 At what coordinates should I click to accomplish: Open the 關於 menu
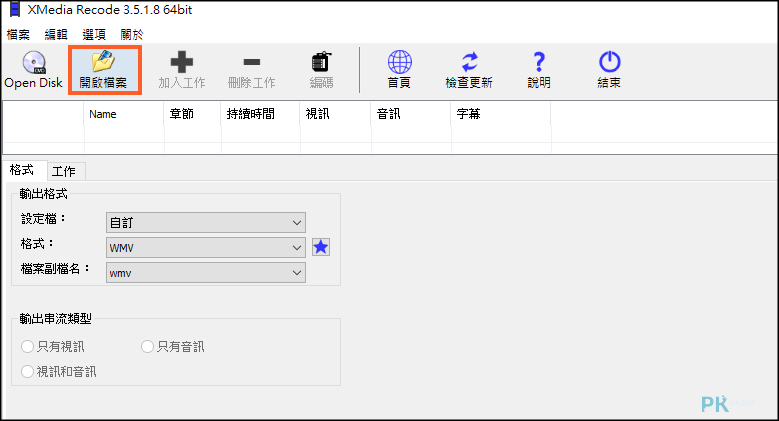point(132,34)
